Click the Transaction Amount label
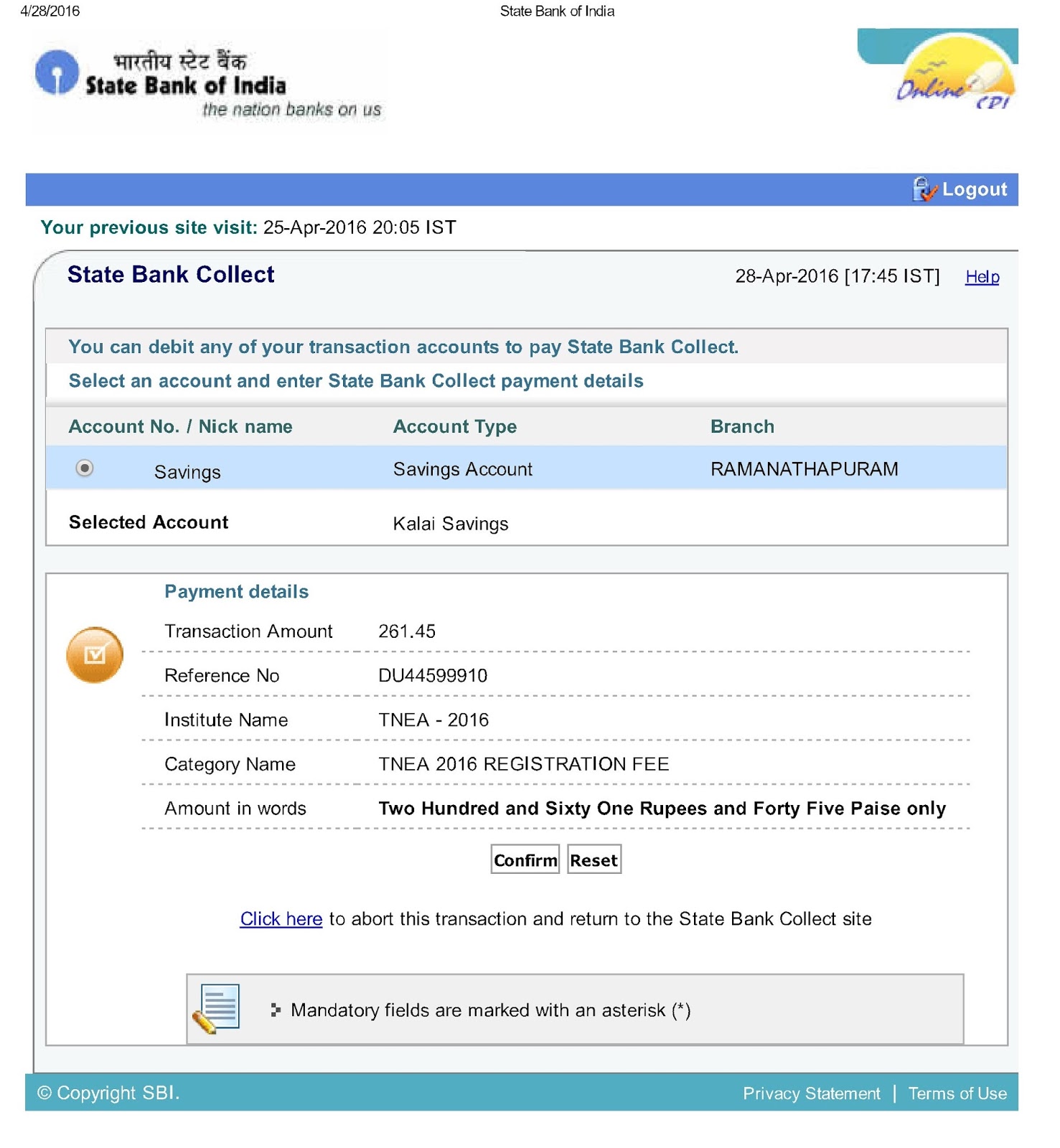Screen dimensions: 1060x1148 pos(248,631)
